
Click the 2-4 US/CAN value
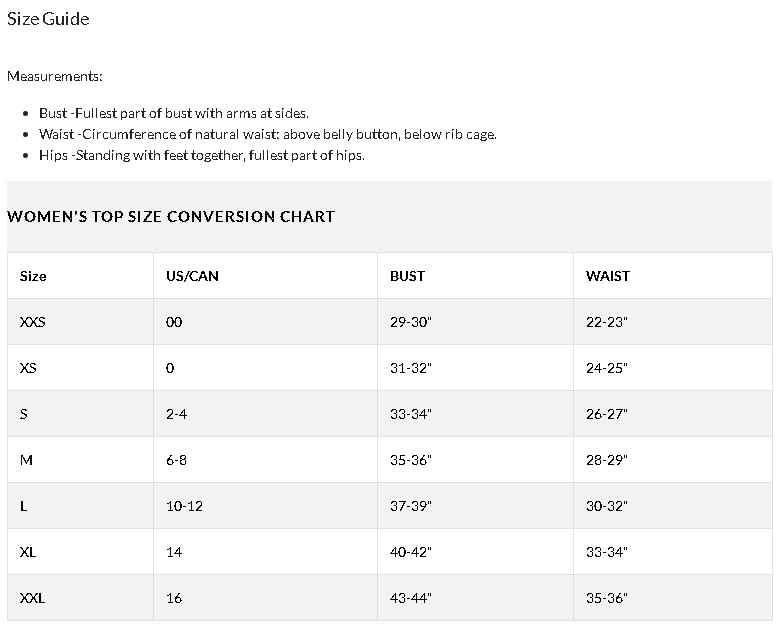click(x=176, y=414)
